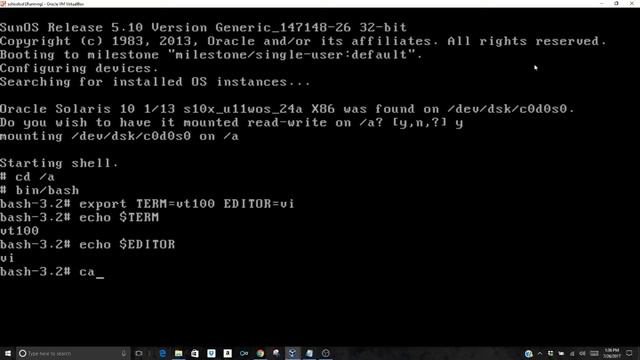Open the blue round help icon in the tray
640x360 pixels.
click(x=529, y=353)
